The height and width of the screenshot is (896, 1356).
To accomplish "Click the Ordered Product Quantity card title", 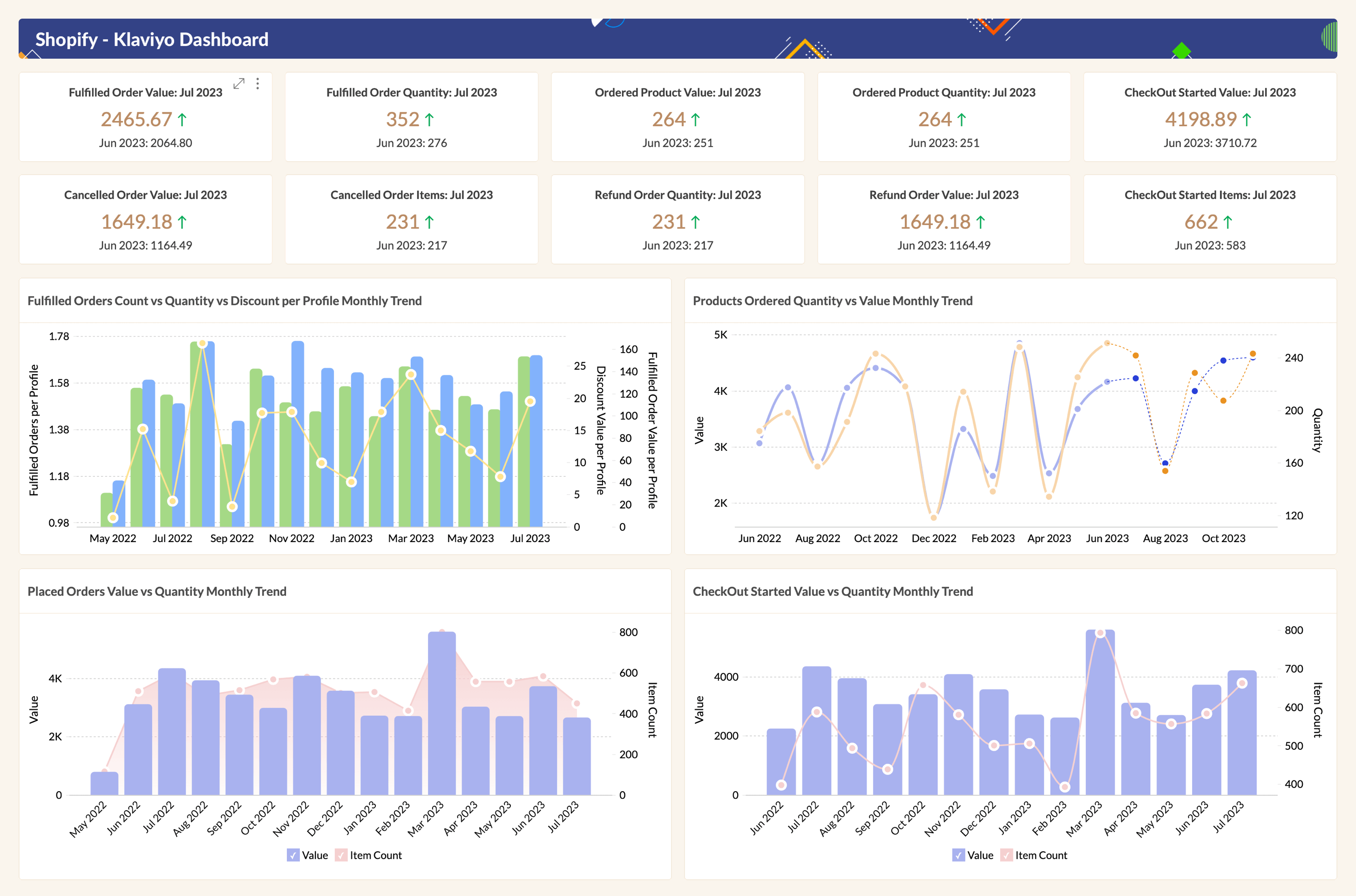I will (944, 93).
